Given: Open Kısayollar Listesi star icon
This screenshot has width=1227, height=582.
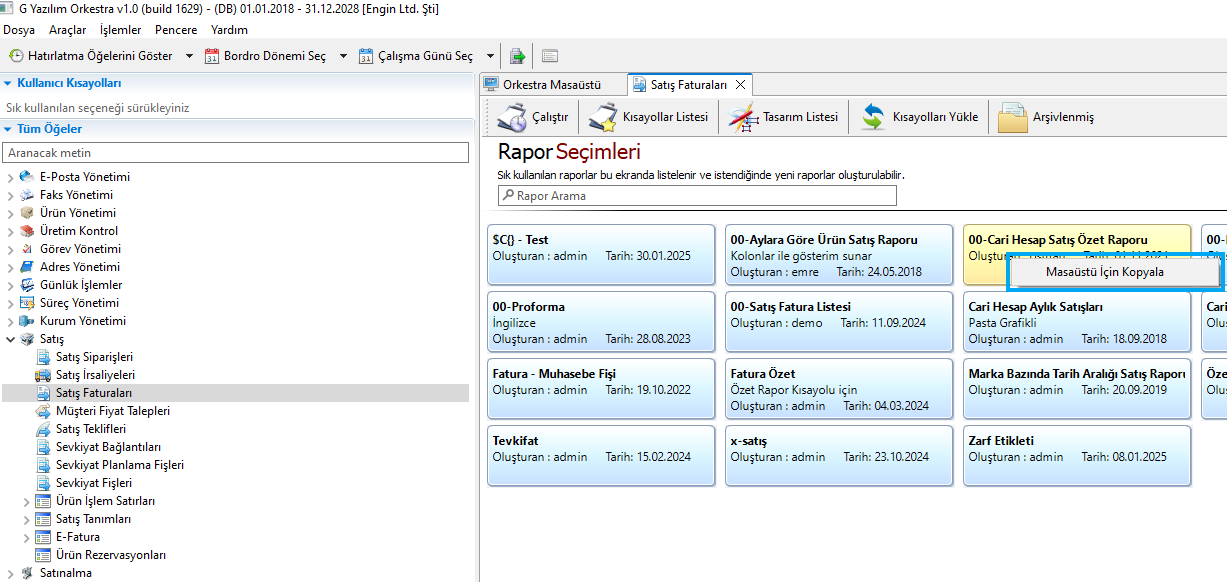Looking at the screenshot, I should point(603,117).
